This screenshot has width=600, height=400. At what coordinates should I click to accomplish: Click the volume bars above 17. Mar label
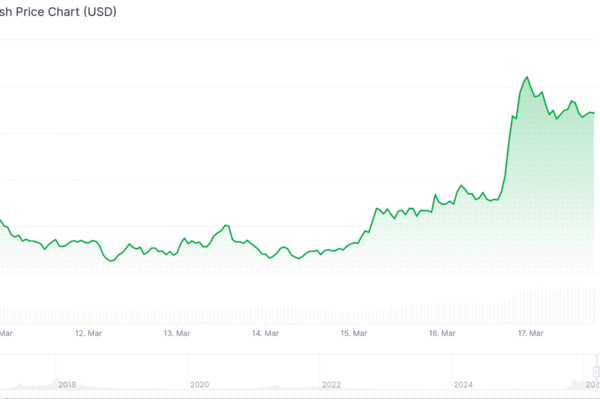pyautogui.click(x=530, y=303)
